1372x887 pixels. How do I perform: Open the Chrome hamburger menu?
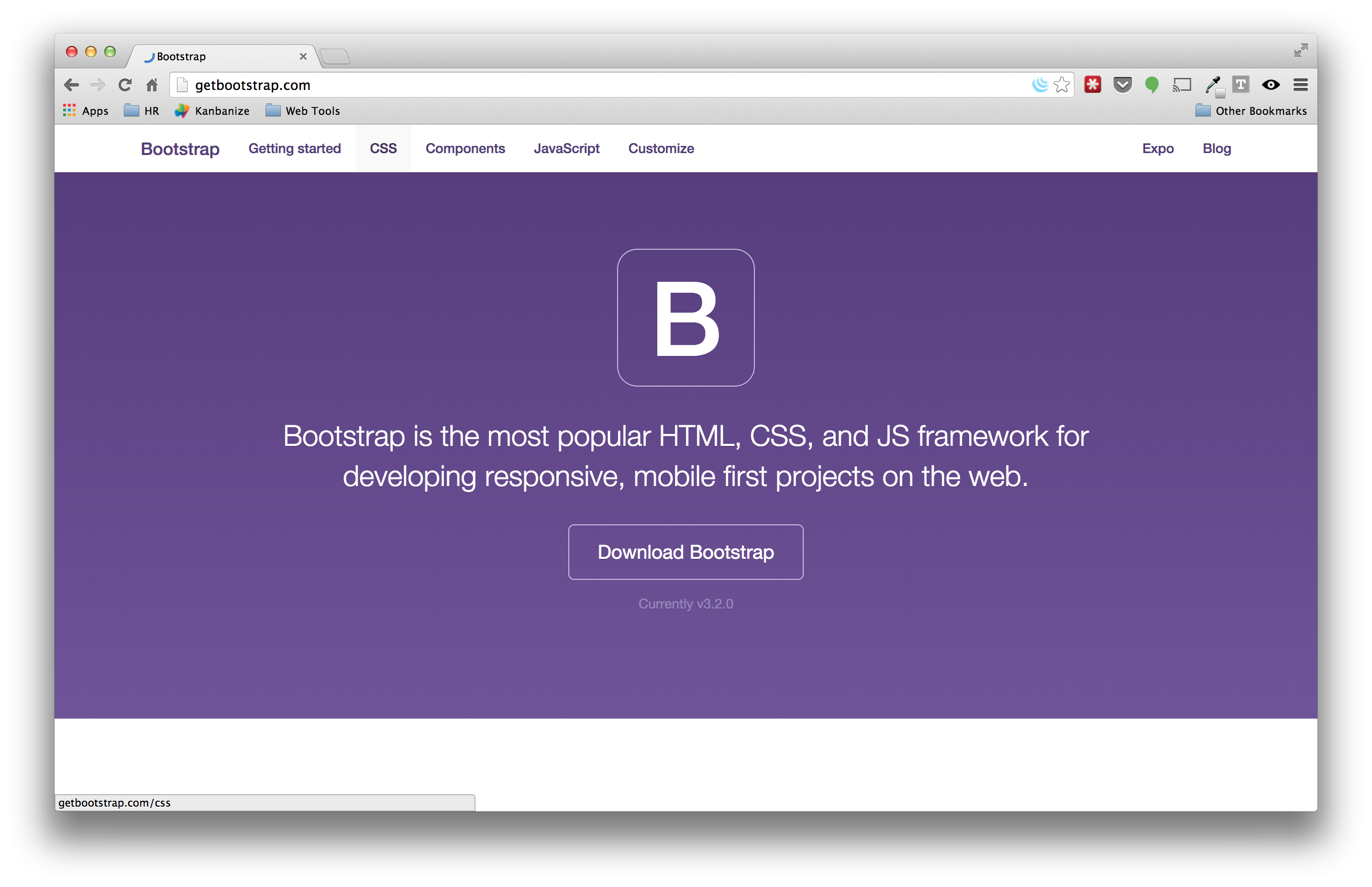pos(1301,85)
